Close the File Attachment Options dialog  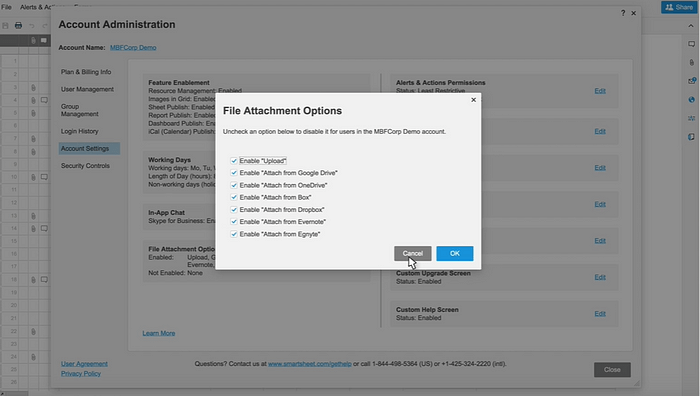(x=473, y=100)
